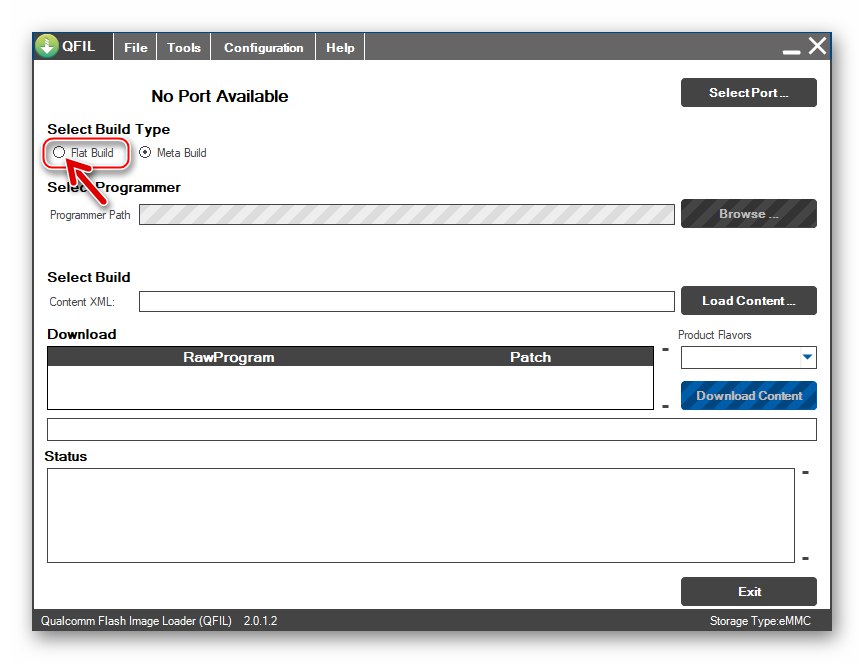Image resolution: width=864 pixels, height=663 pixels.
Task: Open the File menu
Action: (x=135, y=47)
